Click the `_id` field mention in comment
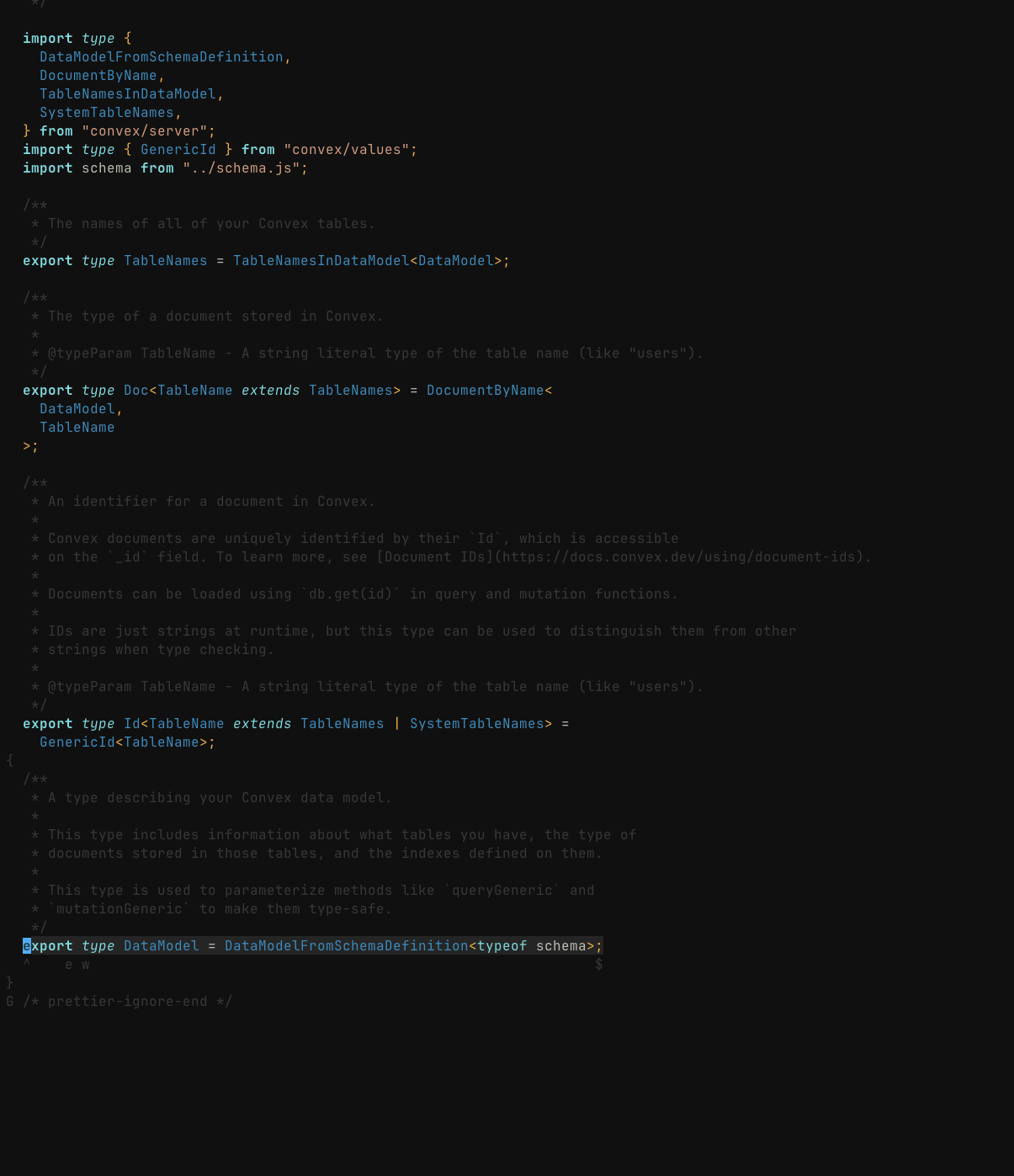Screen dimensions: 1014x1176 point(128,557)
